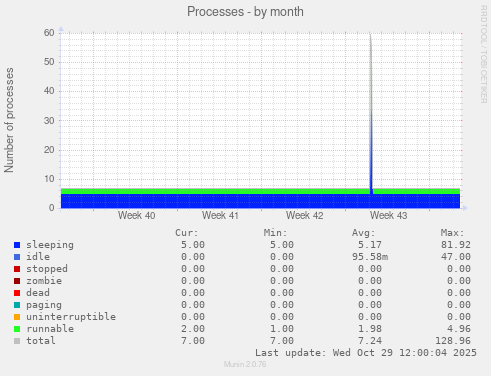Viewport: 491px width, 376px height.
Task: Click runnable current value 2.00
Action: [193, 329]
